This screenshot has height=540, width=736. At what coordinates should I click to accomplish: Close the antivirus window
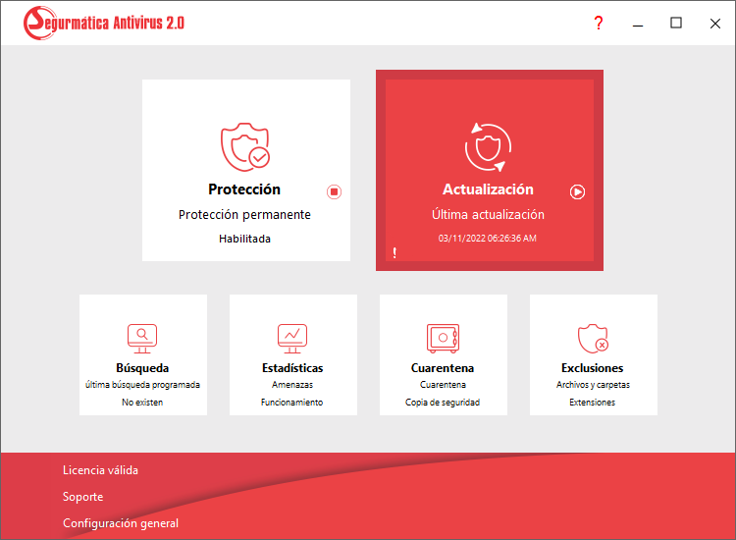click(x=715, y=23)
